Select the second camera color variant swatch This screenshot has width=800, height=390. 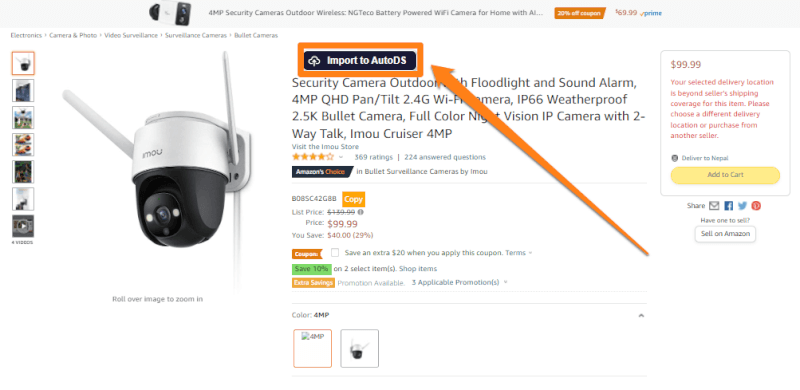360,349
